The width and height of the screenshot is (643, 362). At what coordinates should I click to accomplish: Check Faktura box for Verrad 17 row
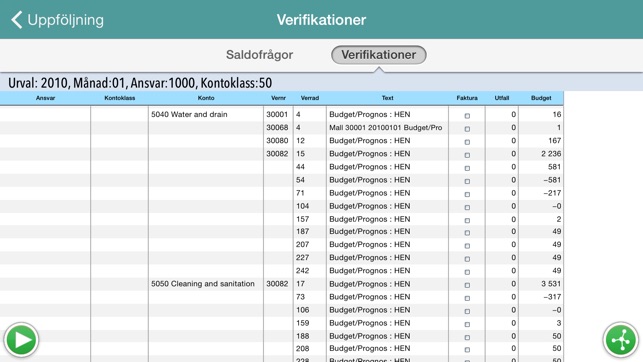[x=467, y=285]
